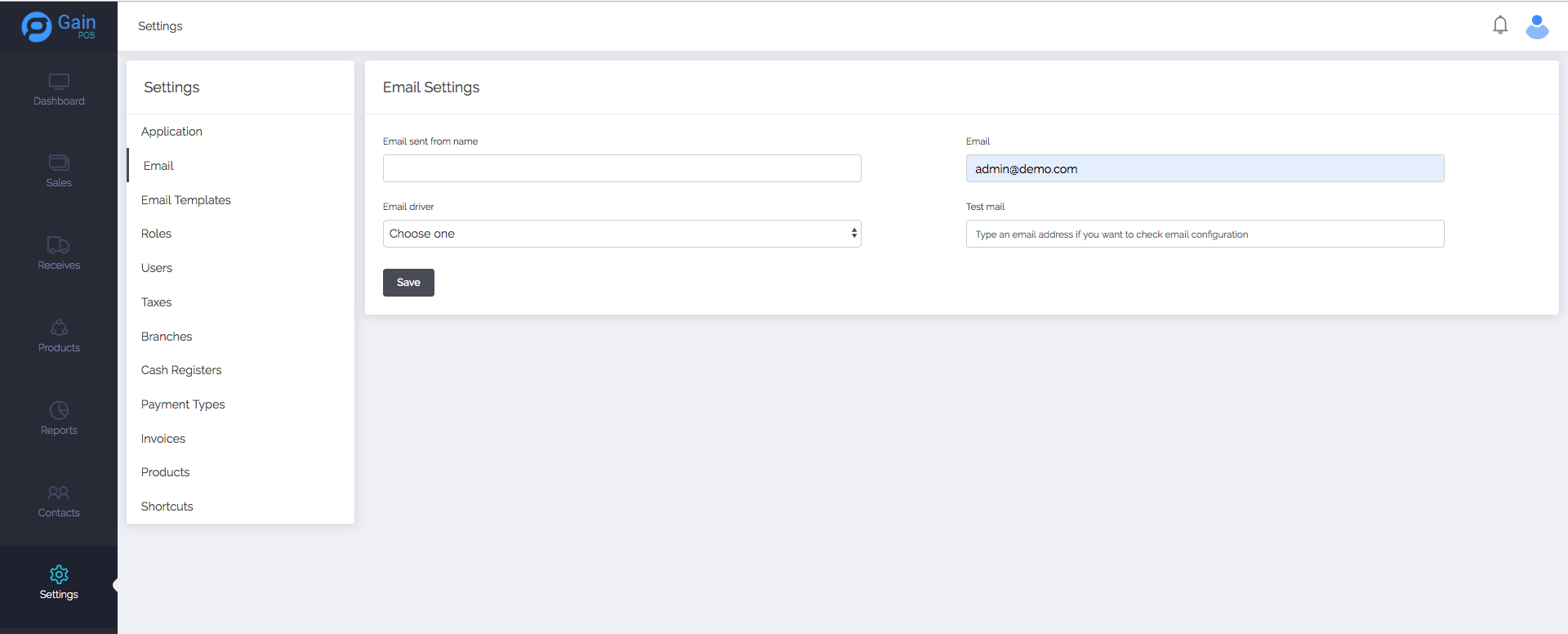Expand the Email driver dropdown
The height and width of the screenshot is (634, 1568).
click(621, 234)
